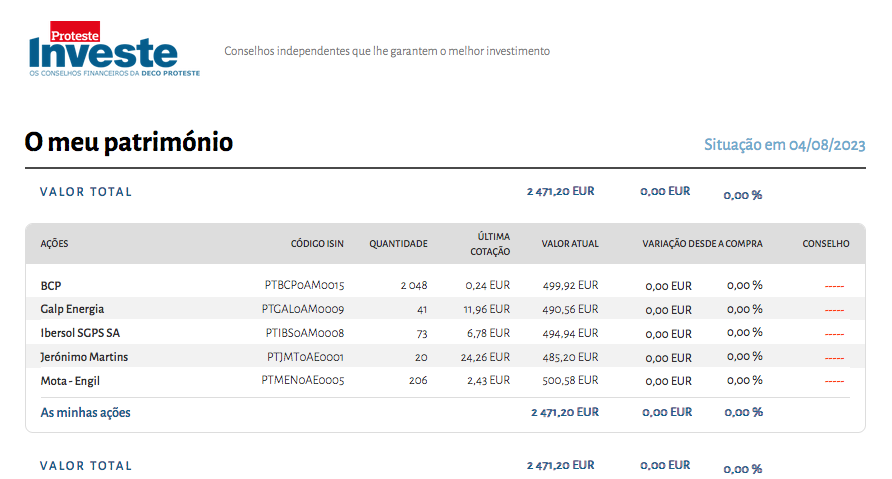Click the As minhas ações link
Screen dimensions: 892x479
click(x=85, y=412)
